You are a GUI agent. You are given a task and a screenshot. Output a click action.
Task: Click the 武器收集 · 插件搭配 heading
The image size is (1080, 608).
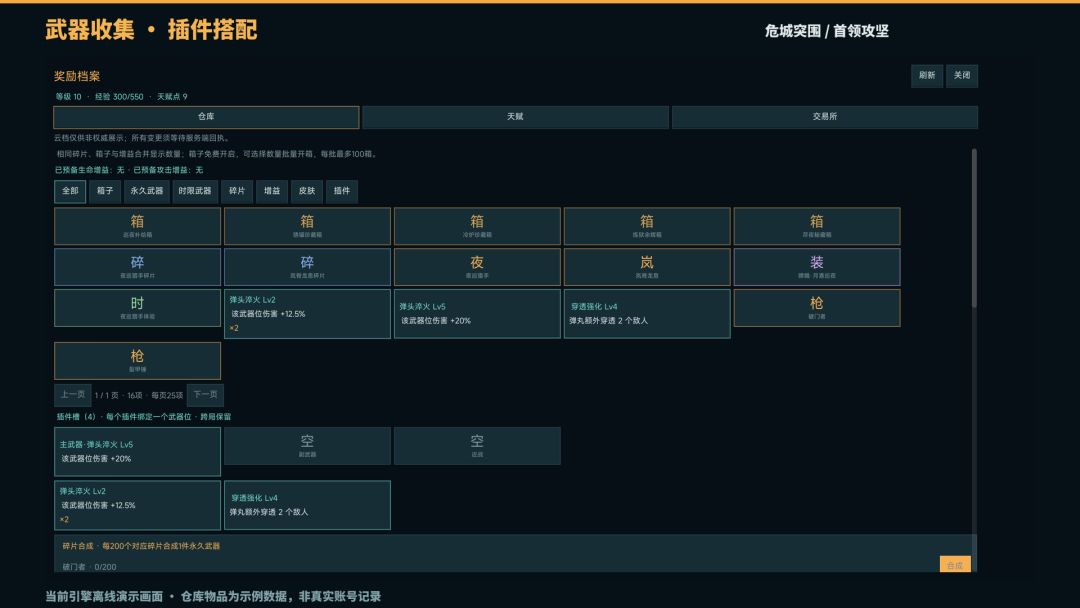click(152, 30)
